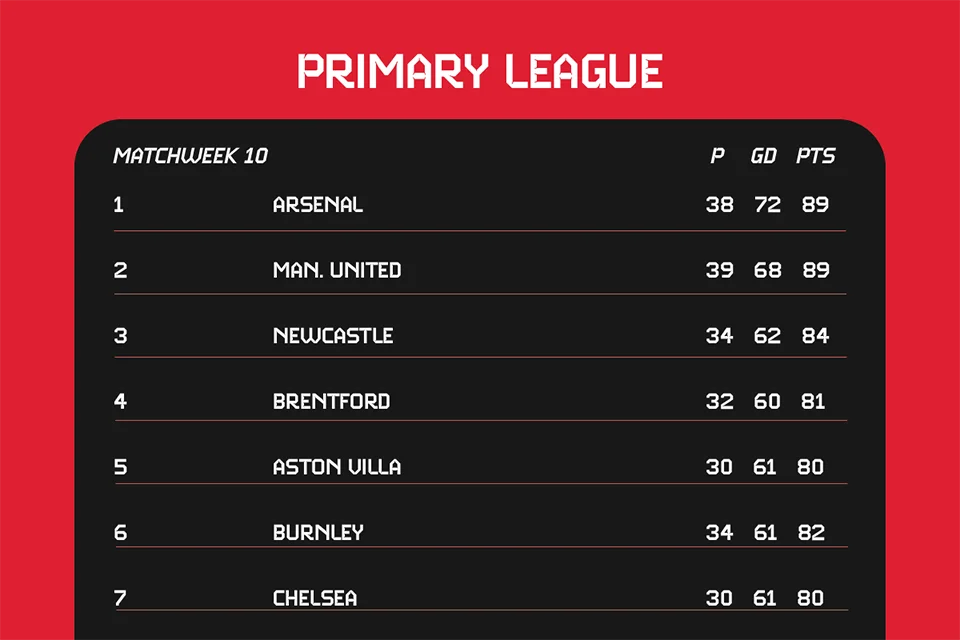Click the Primary League title
960x640 pixels.
point(480,72)
